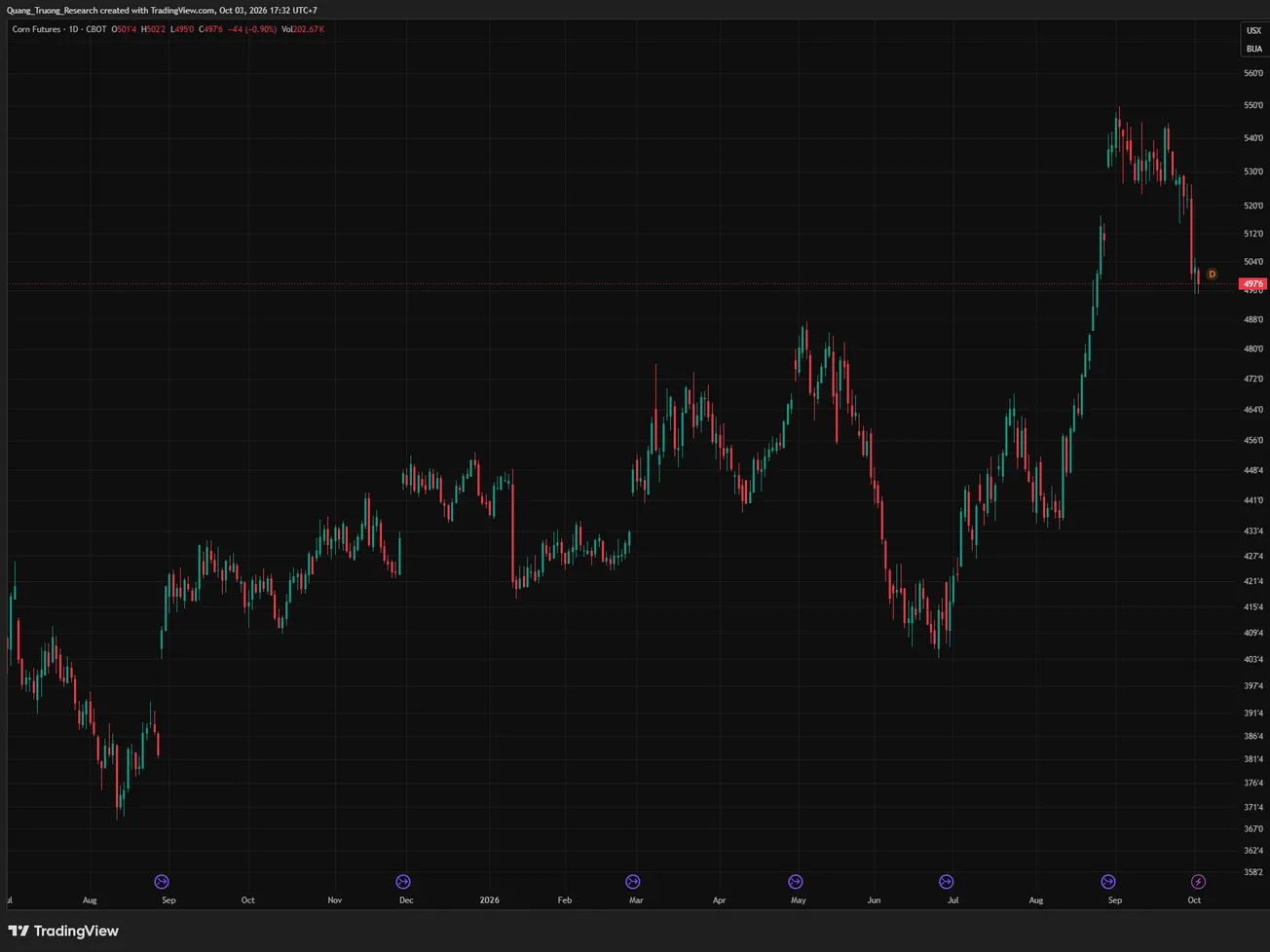Click the leftmost contract rollover icon

click(x=162, y=882)
